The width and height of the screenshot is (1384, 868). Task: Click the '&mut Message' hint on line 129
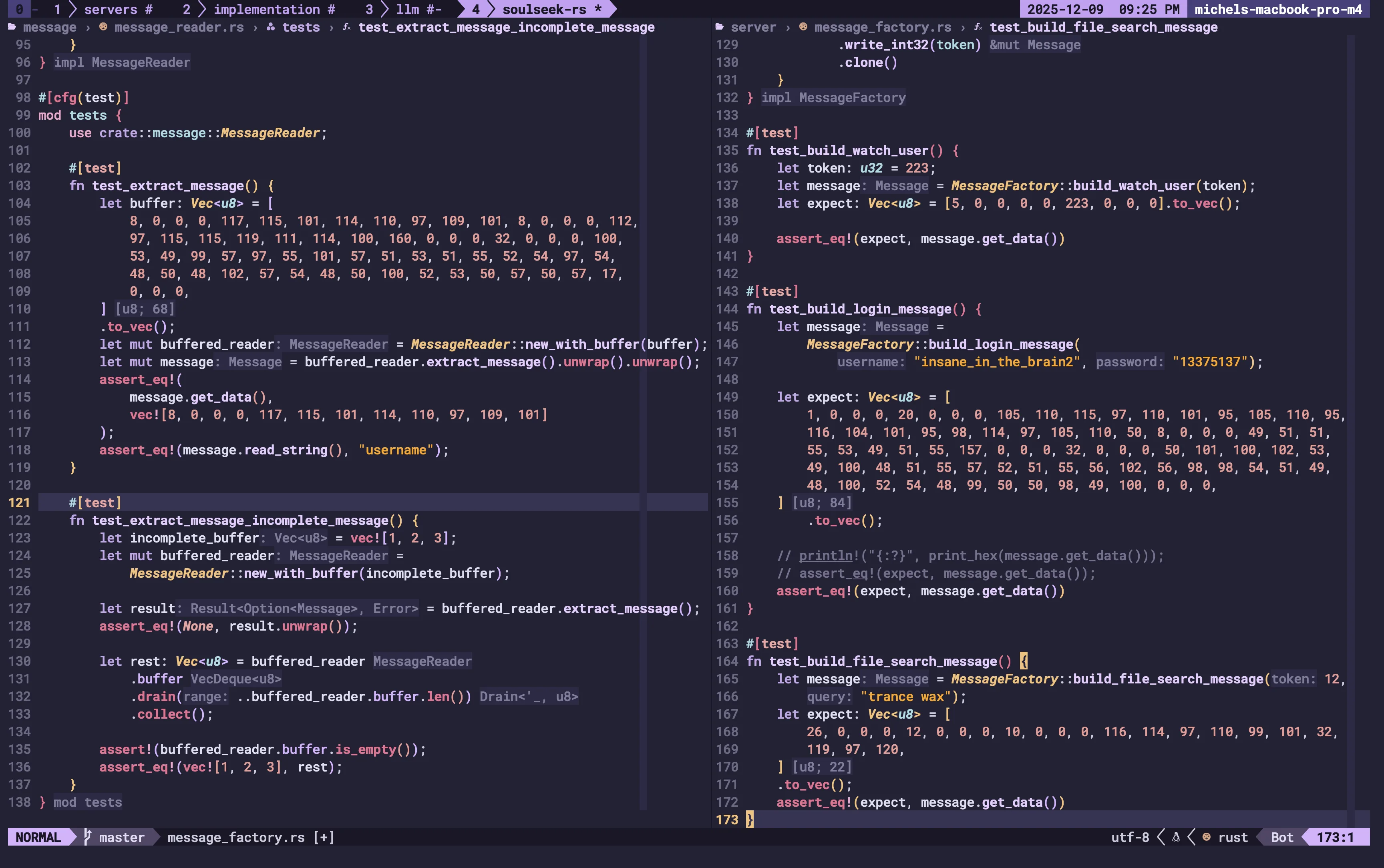1035,44
